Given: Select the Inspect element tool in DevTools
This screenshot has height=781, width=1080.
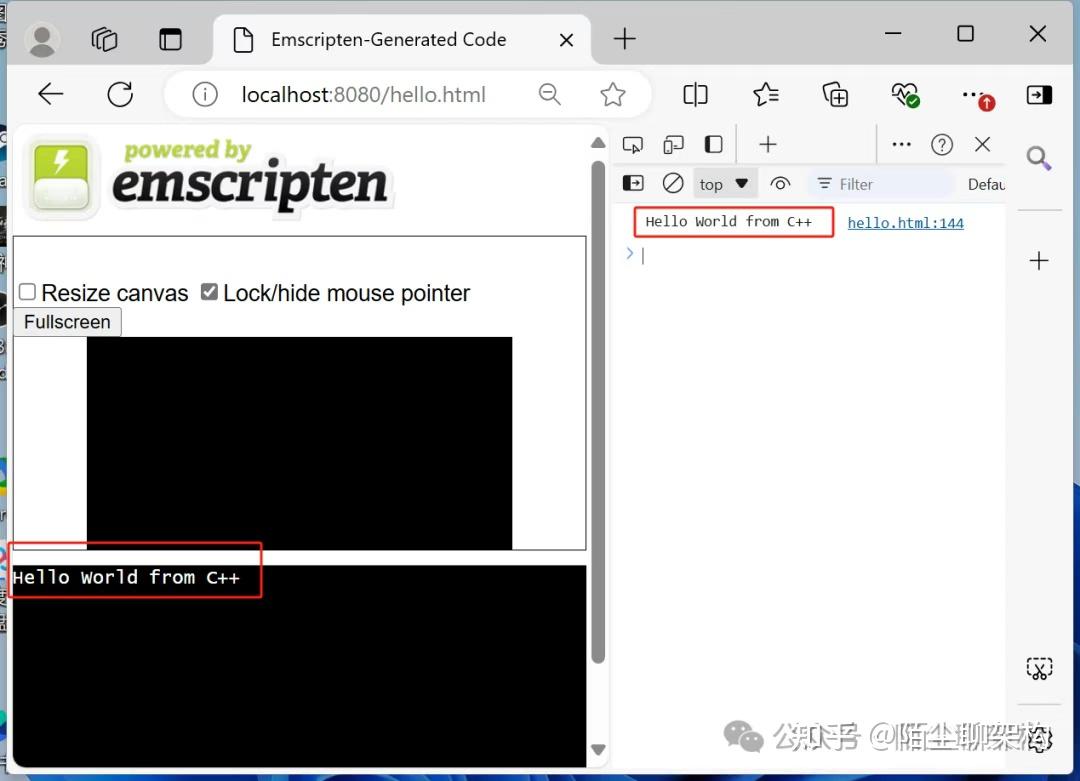Looking at the screenshot, I should point(633,144).
